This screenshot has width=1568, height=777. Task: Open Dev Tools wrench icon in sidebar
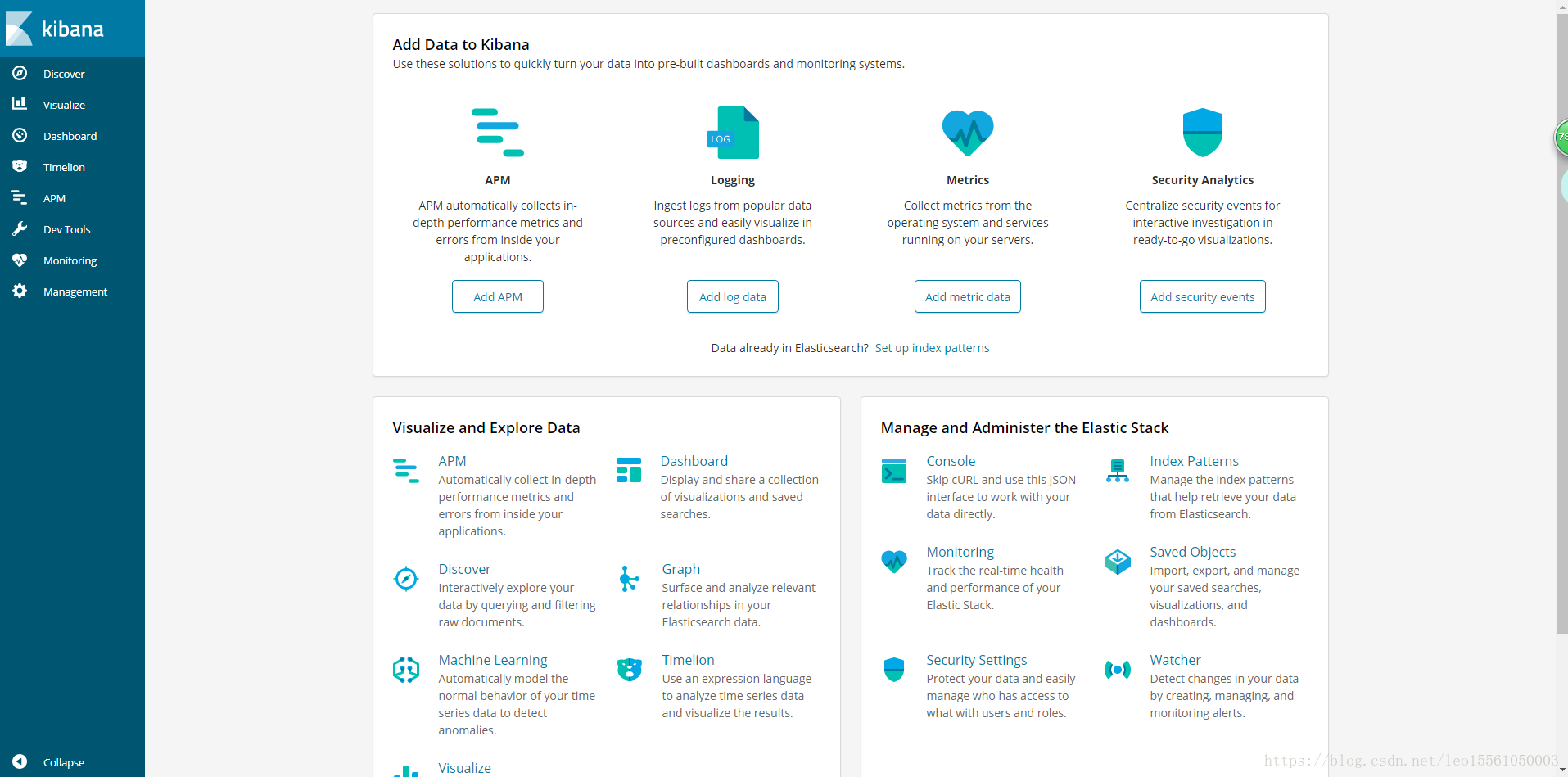[20, 228]
